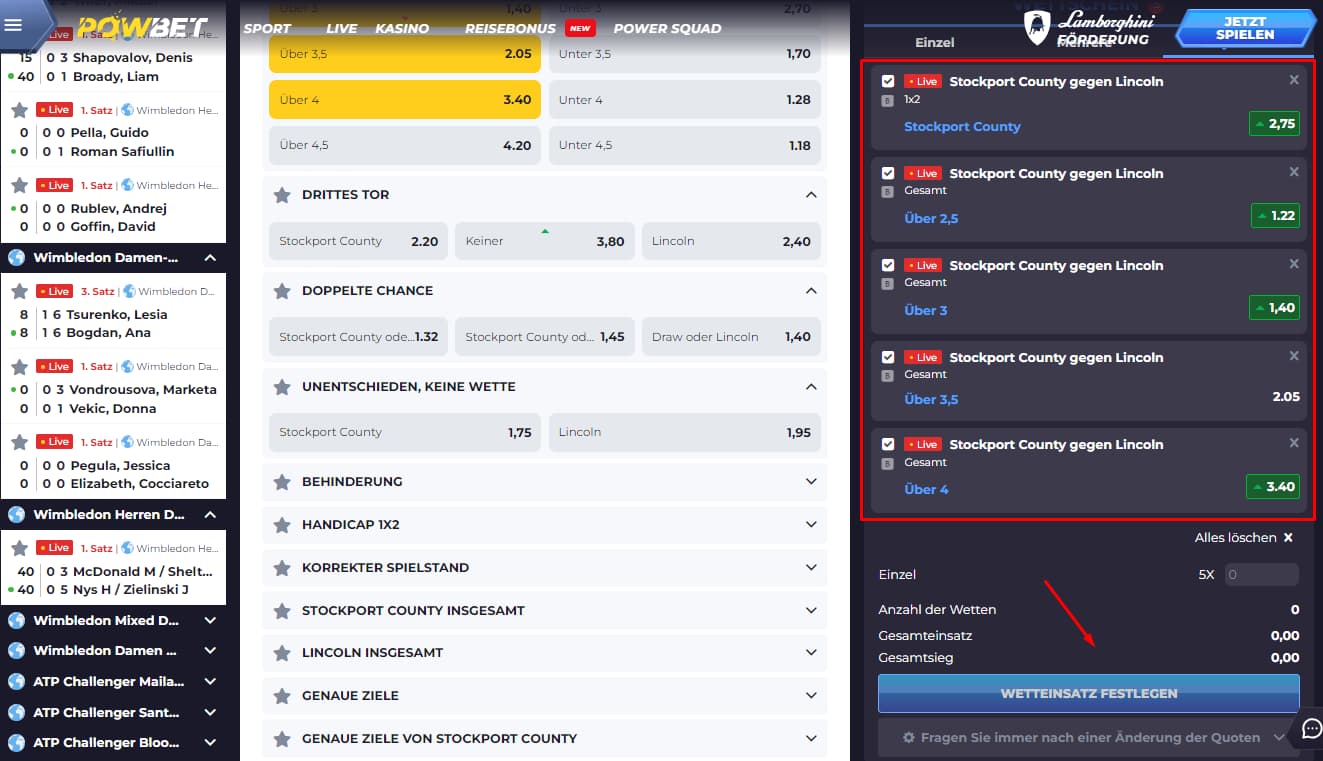
Task: Star the Doppelte Chance market
Action: pyautogui.click(x=282, y=291)
